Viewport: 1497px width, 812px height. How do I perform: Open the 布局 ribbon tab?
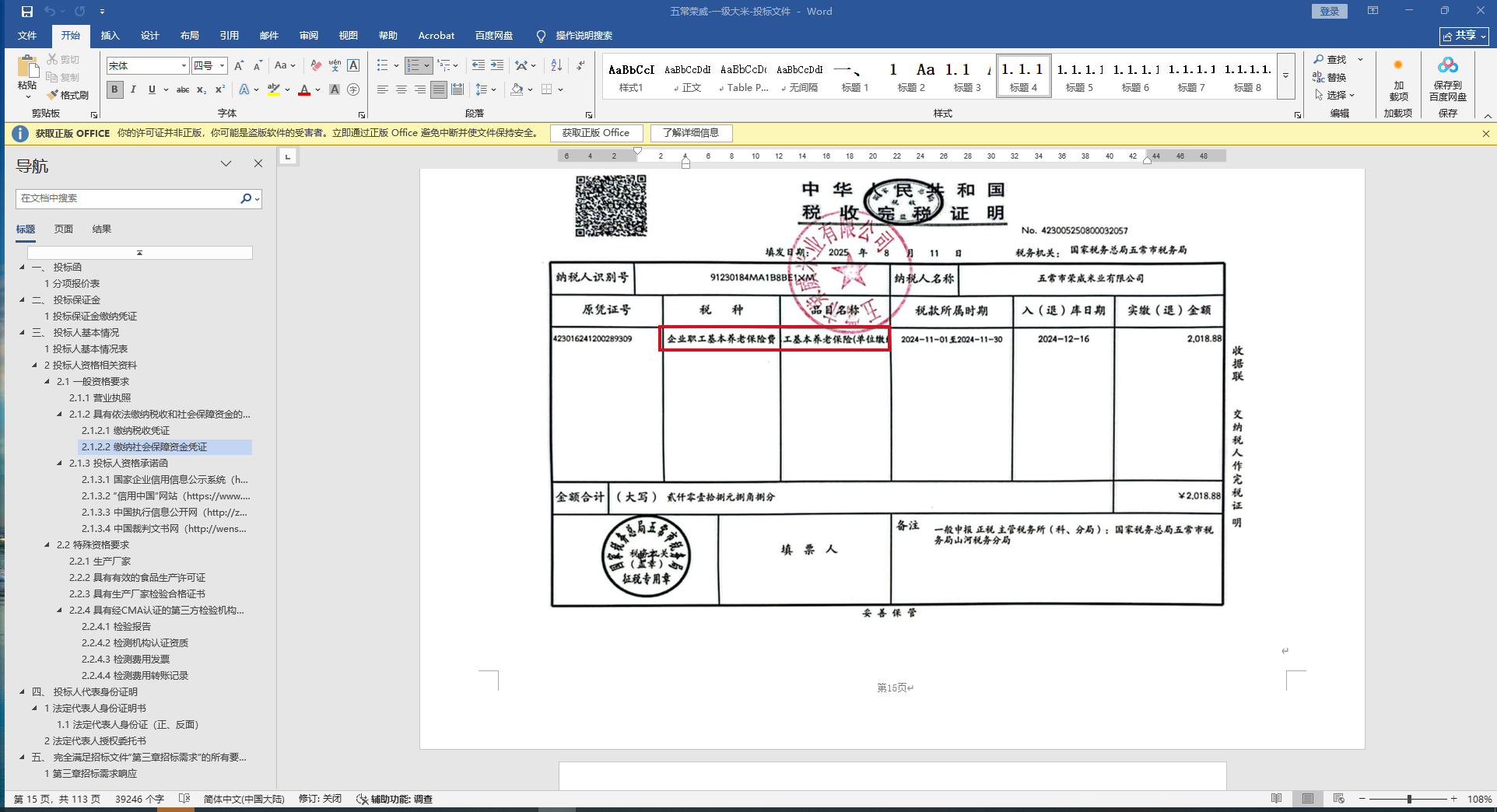[189, 36]
